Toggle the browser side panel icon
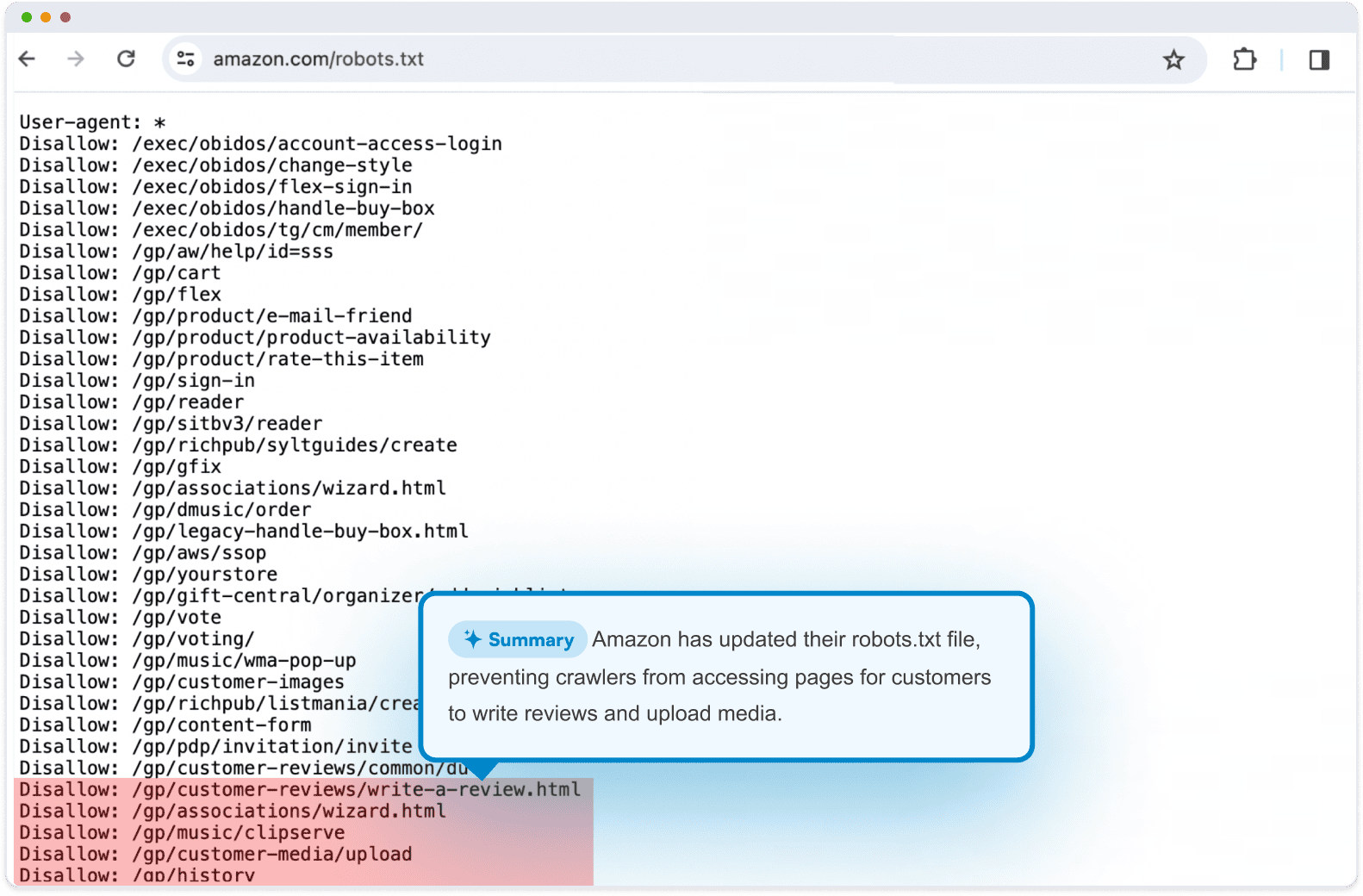1363x896 pixels. click(1319, 59)
